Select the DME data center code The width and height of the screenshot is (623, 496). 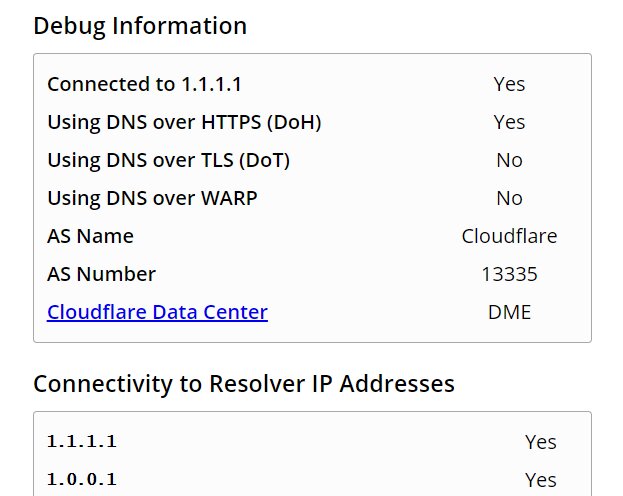tap(509, 312)
